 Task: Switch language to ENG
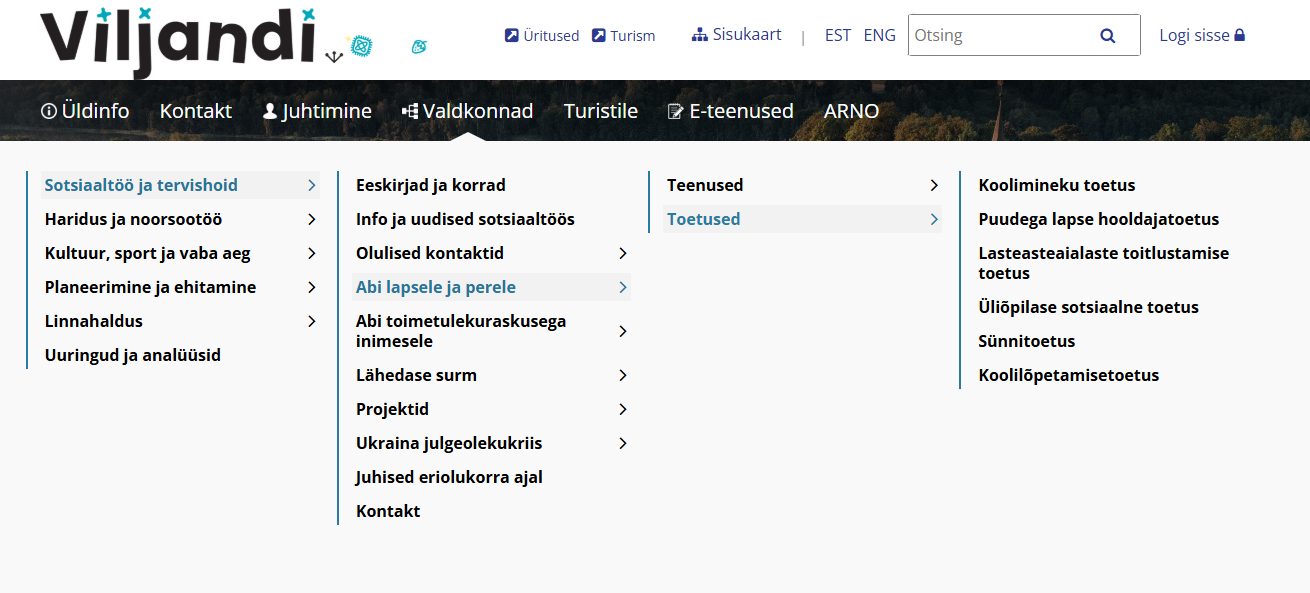click(x=879, y=35)
